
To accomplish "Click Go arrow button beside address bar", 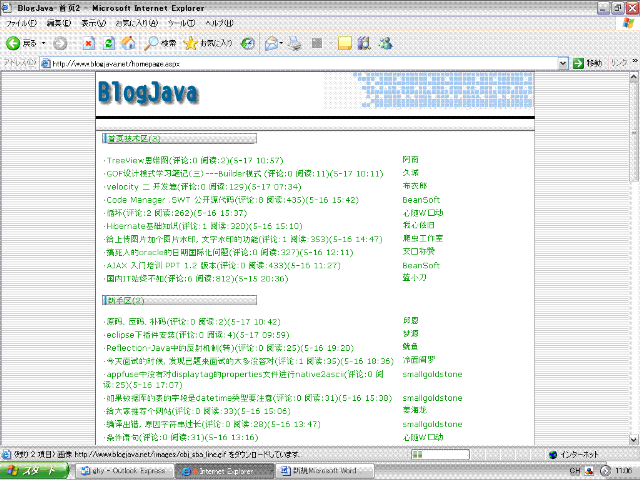I will pos(578,63).
